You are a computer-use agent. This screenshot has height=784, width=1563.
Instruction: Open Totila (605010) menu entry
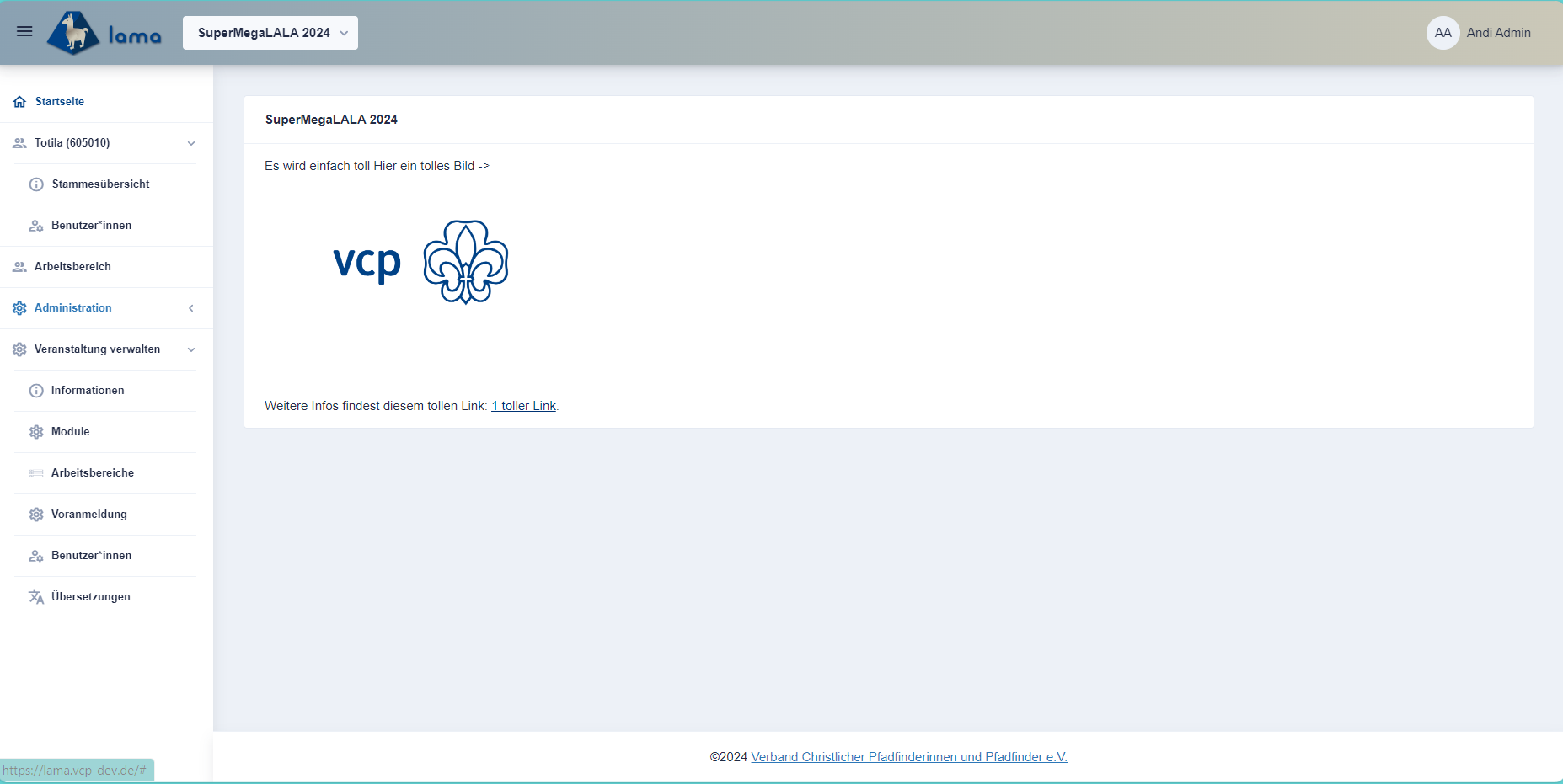[72, 143]
